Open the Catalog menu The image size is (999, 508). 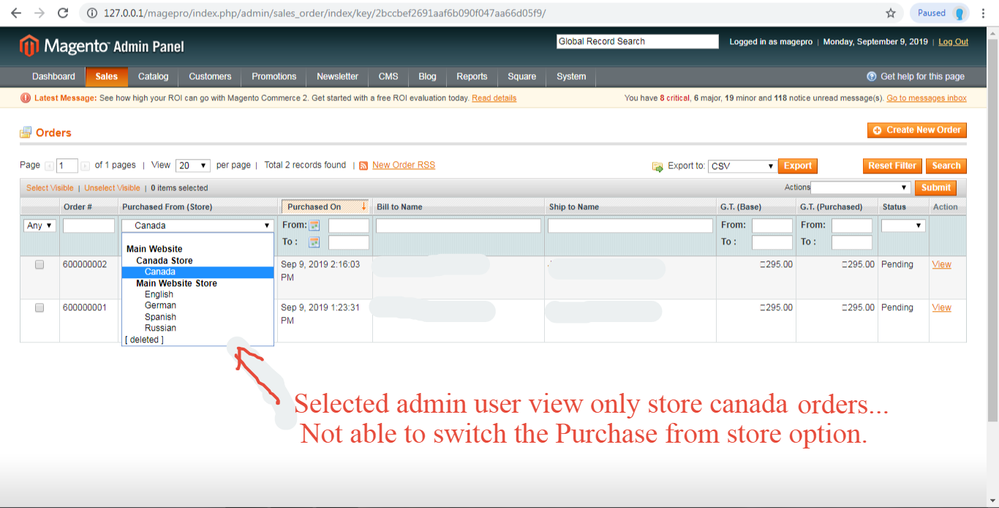click(x=153, y=77)
